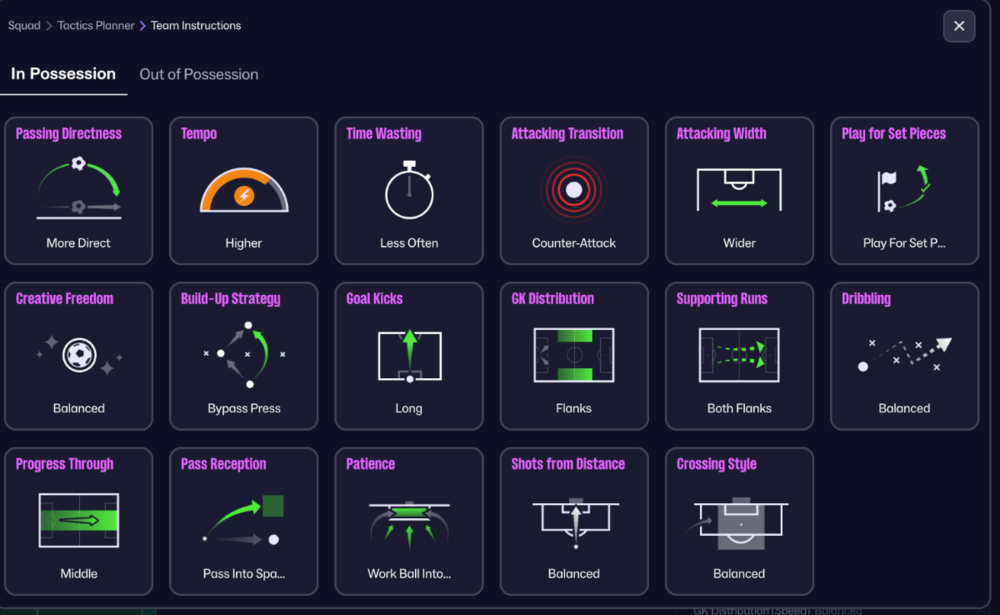Click the Supporting Runs pitch arrows icon
This screenshot has width=1000, height=615.
pyautogui.click(x=739, y=355)
